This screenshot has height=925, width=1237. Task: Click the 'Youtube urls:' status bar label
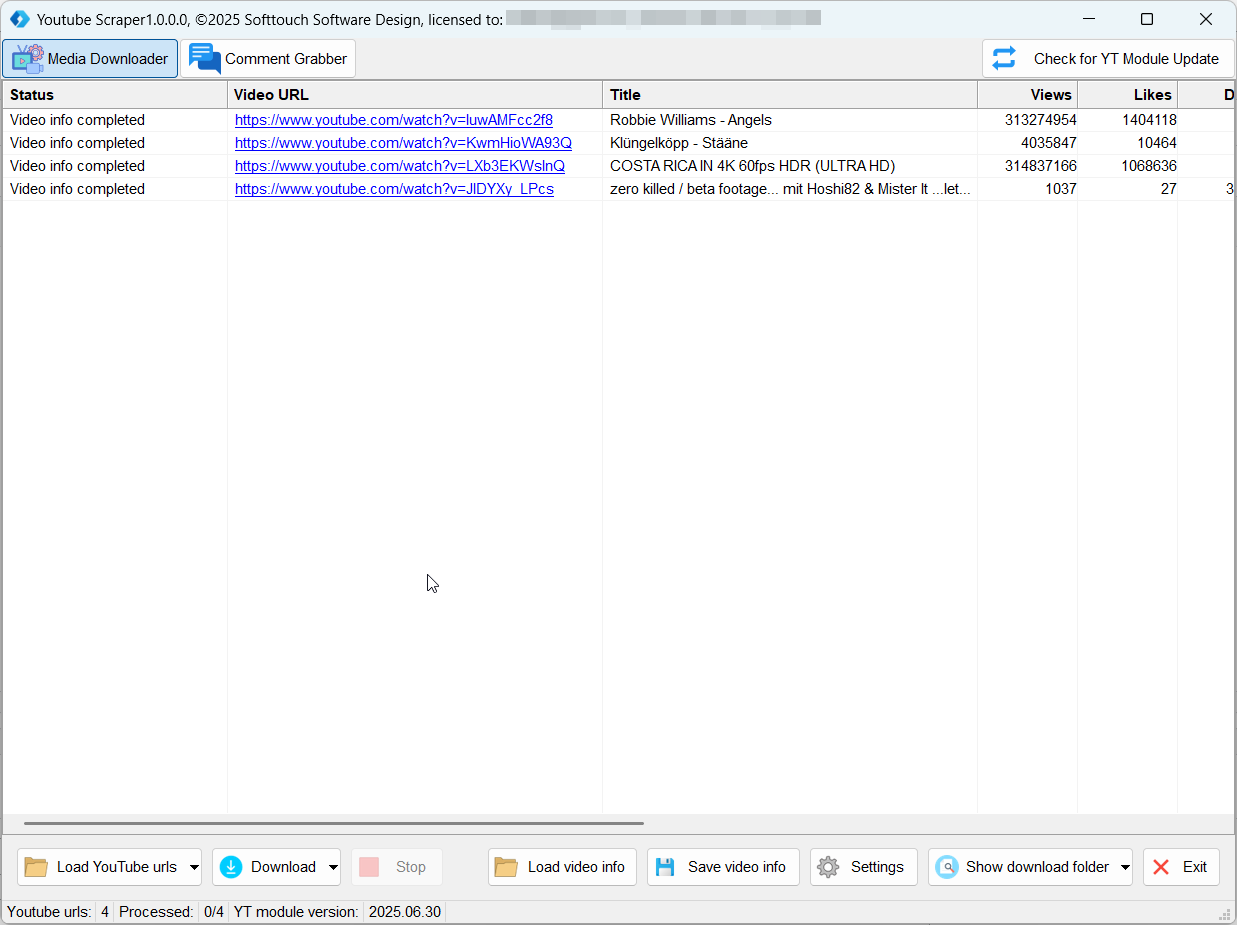pyautogui.click(x=49, y=912)
